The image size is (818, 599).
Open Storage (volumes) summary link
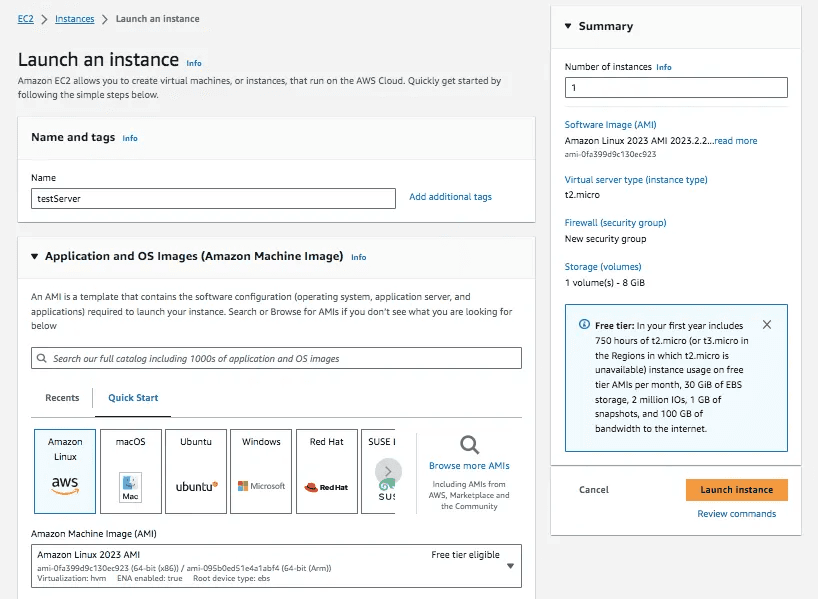tap(603, 267)
